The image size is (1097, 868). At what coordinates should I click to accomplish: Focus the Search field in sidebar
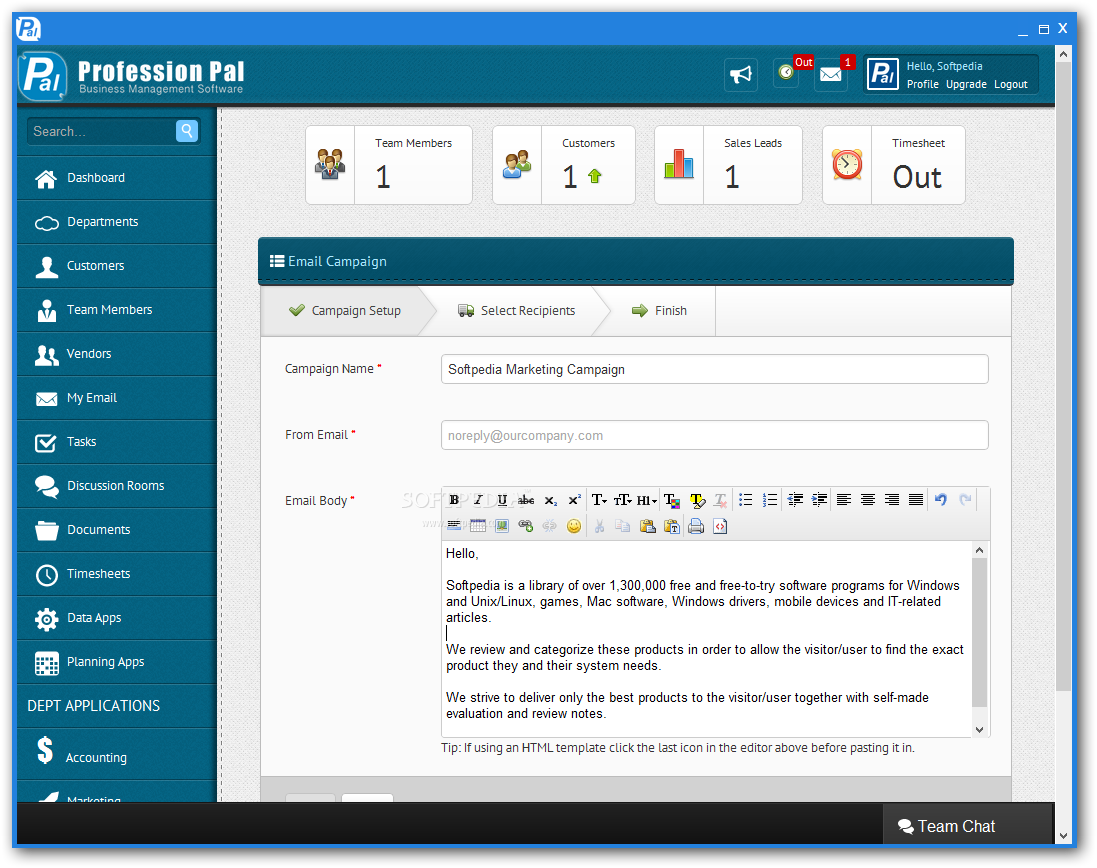(x=101, y=131)
